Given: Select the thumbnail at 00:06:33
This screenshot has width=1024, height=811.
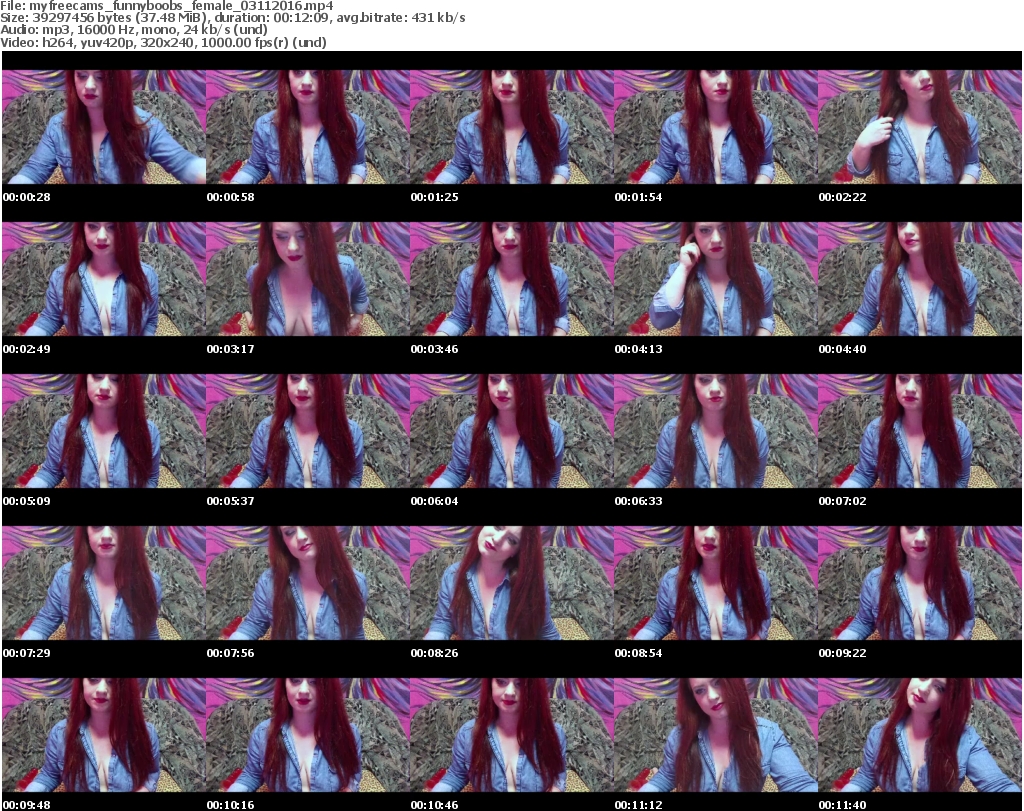Looking at the screenshot, I should coord(716,431).
